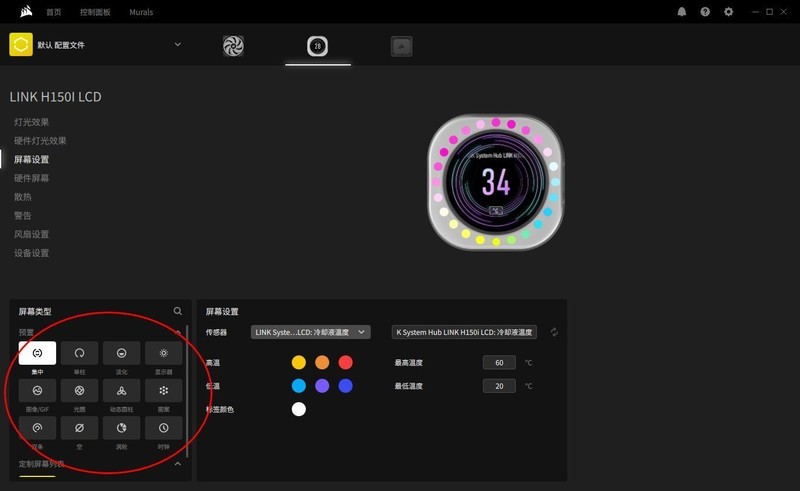Select the 涡轮 screen type
This screenshot has width=800, height=491.
point(121,428)
